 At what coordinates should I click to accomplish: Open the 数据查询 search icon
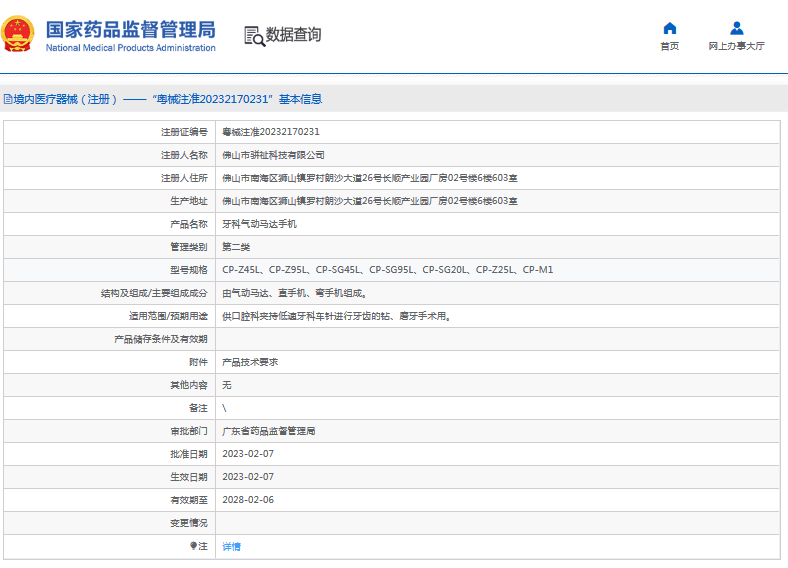pyautogui.click(x=254, y=36)
